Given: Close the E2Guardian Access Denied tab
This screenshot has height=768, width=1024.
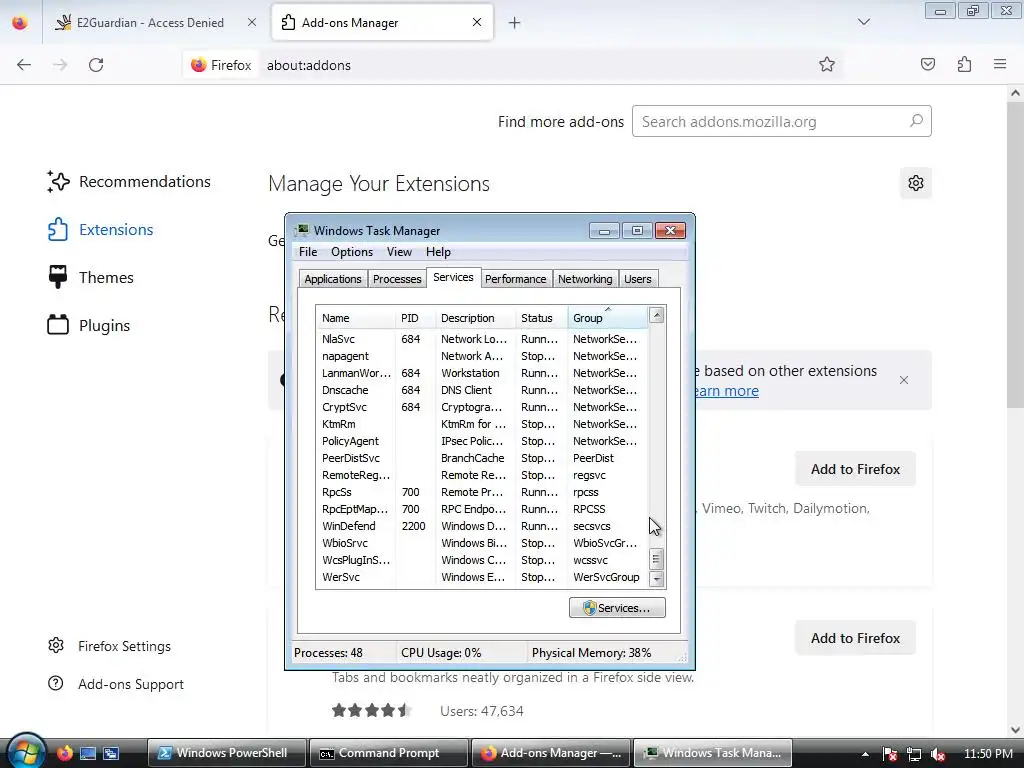Looking at the screenshot, I should coord(252,22).
